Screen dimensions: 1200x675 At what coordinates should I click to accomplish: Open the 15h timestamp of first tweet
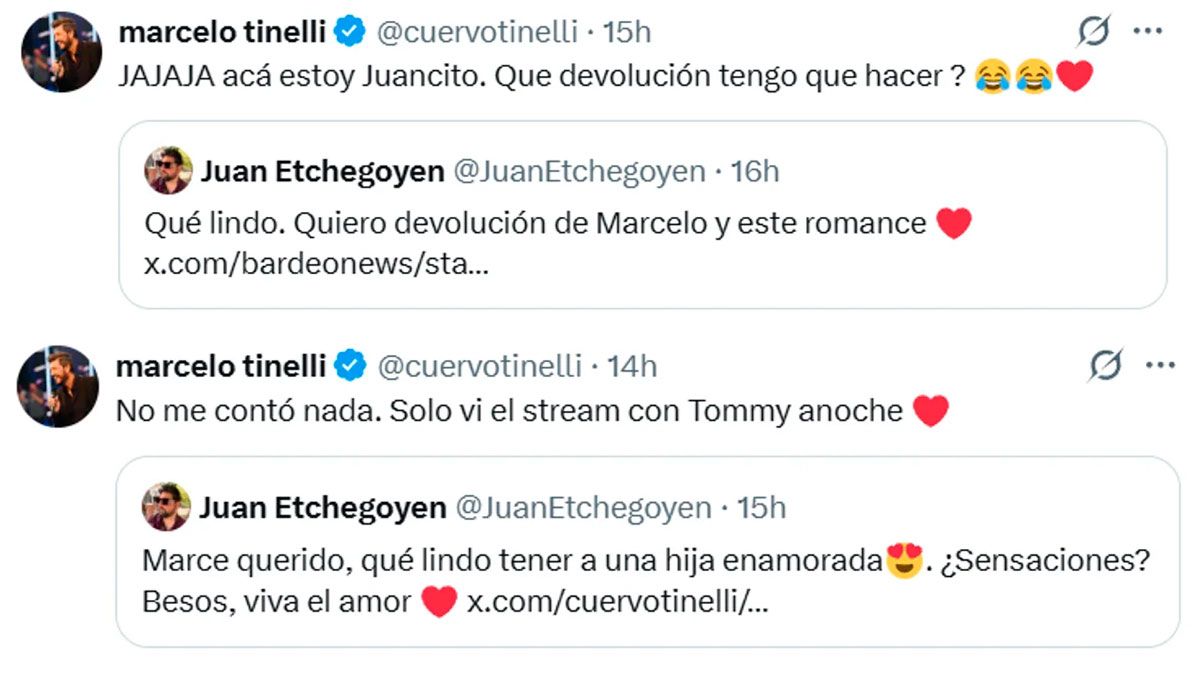627,32
